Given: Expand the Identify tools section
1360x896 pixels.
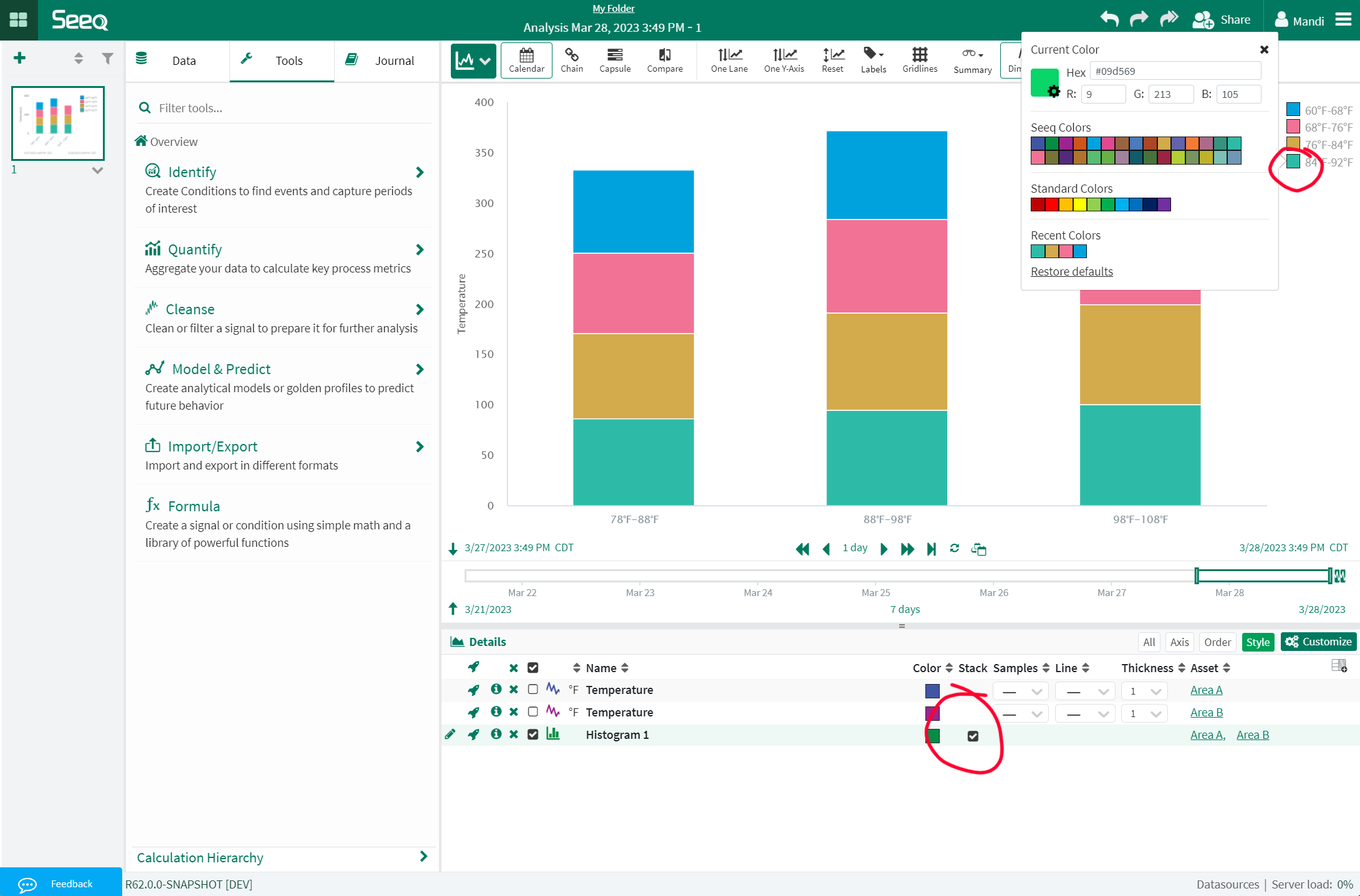Looking at the screenshot, I should [420, 172].
